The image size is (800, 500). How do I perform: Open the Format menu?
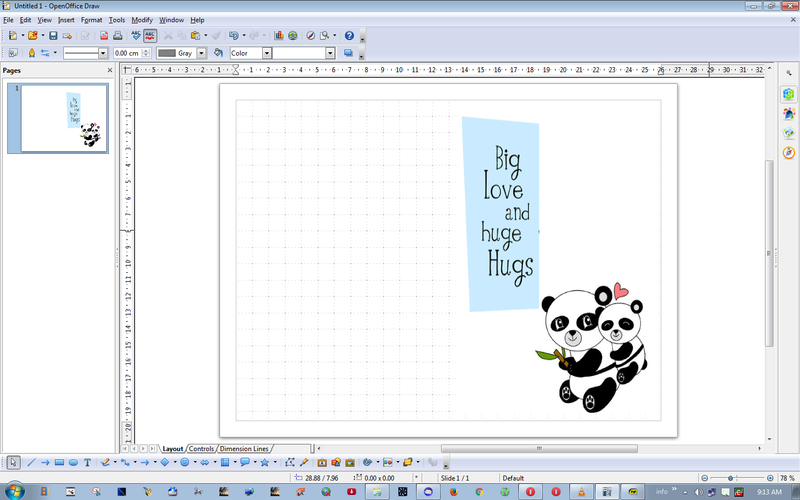coord(91,20)
